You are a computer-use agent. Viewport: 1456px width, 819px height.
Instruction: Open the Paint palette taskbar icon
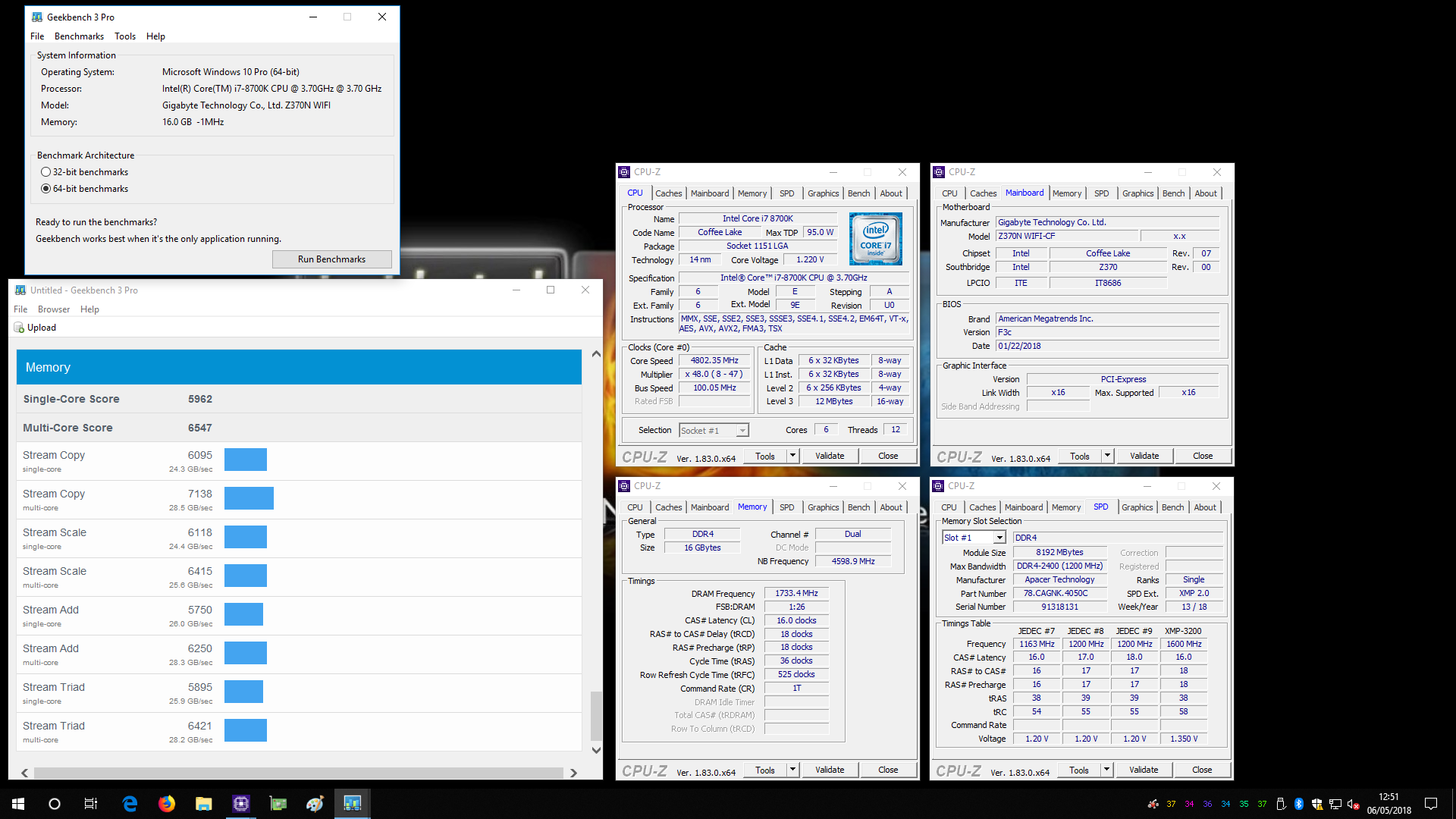point(315,804)
